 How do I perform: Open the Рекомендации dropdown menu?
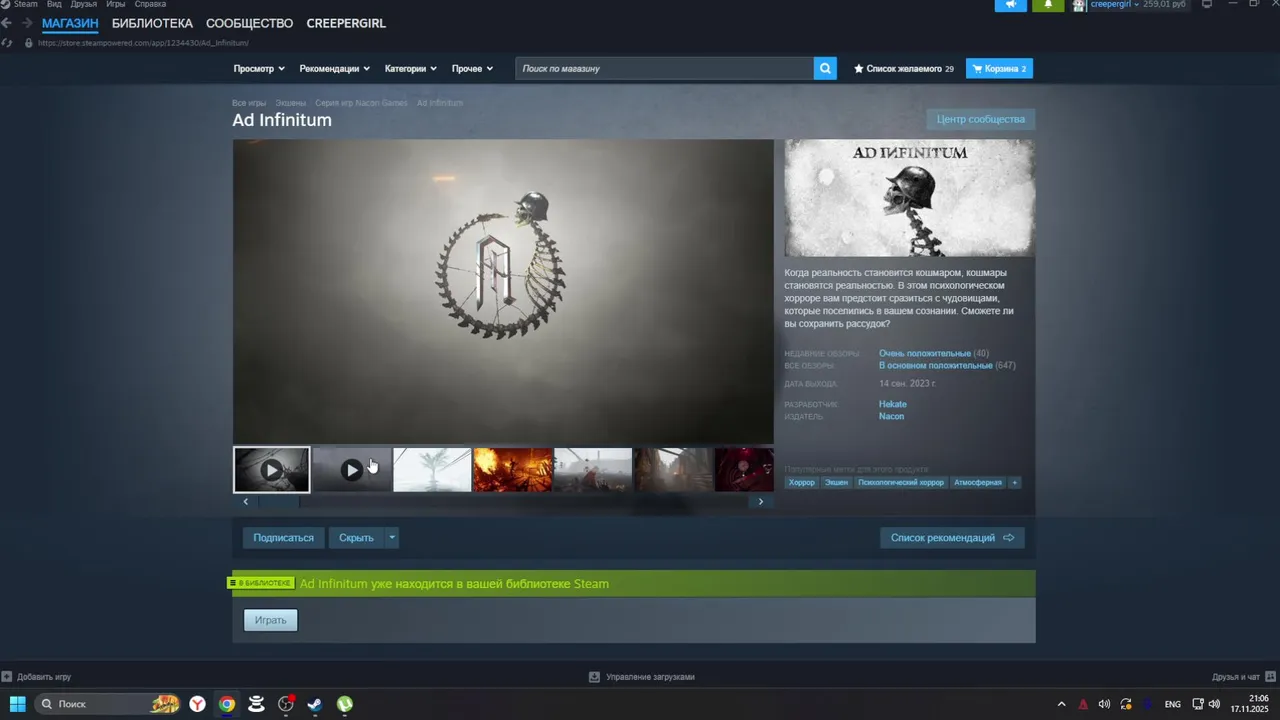click(335, 68)
